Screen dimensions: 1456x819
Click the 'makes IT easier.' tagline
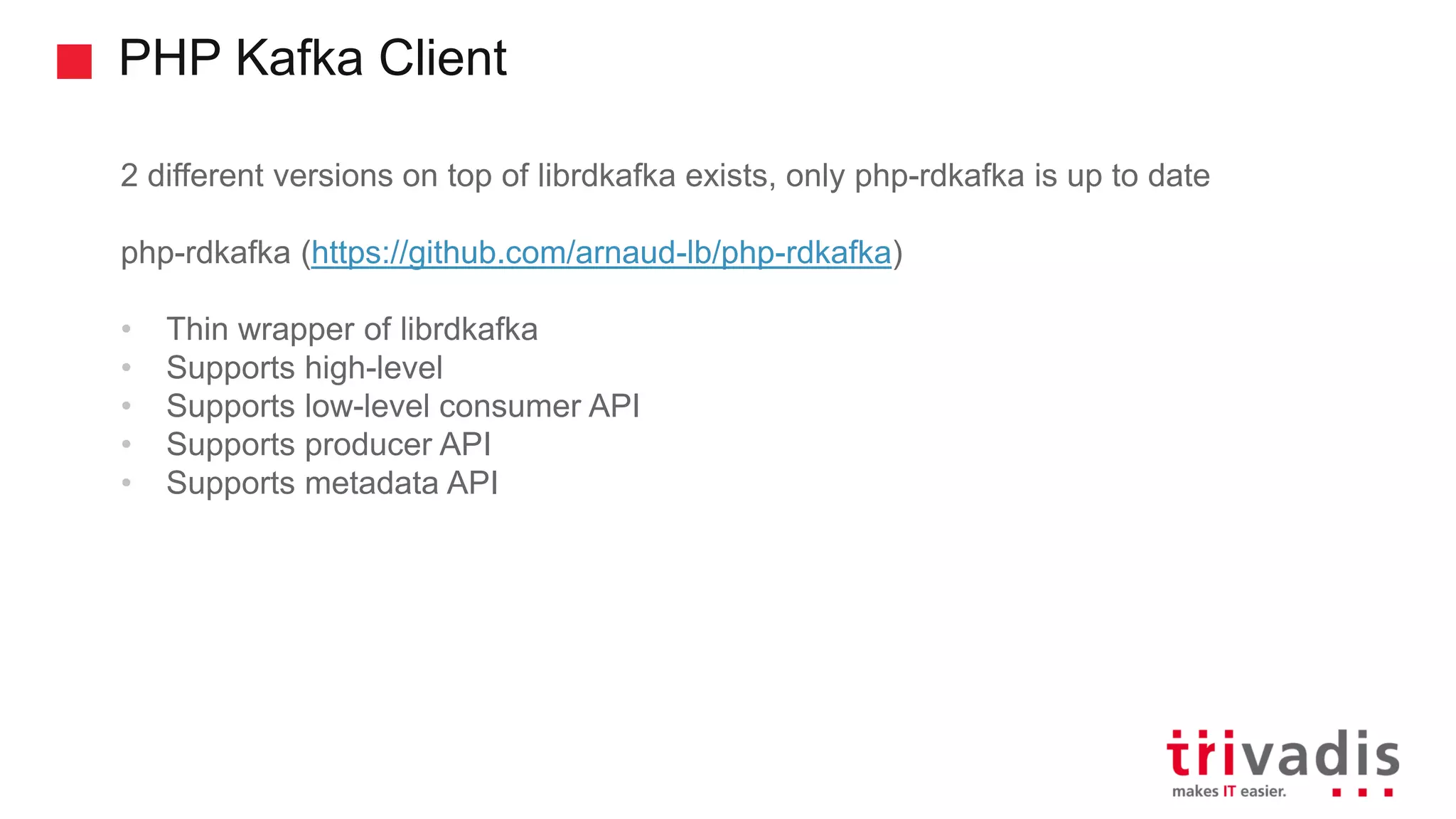pyautogui.click(x=1228, y=791)
